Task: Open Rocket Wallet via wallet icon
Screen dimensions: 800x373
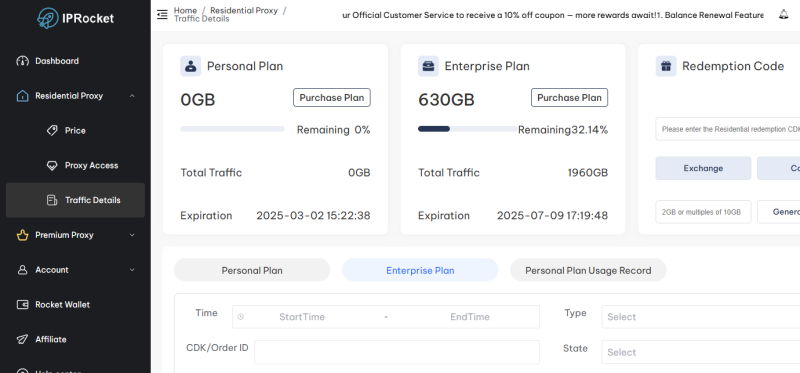Action: (x=22, y=305)
